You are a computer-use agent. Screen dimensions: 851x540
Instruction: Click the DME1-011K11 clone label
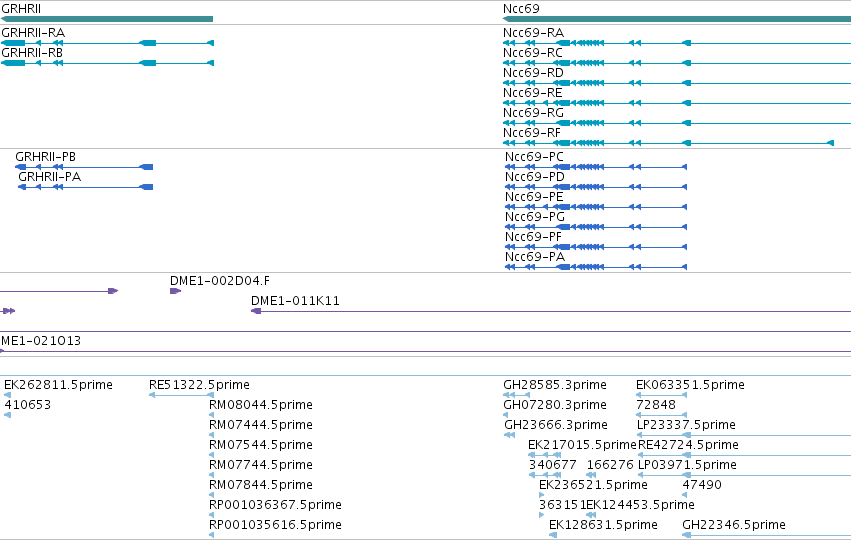(x=295, y=301)
